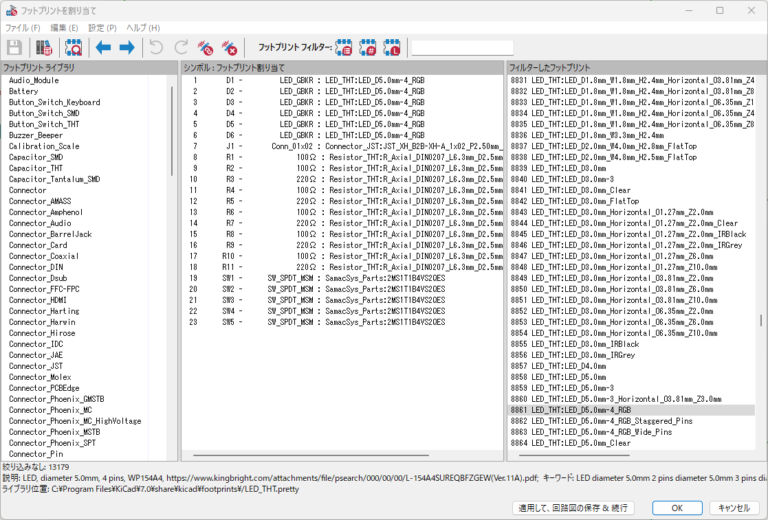Viewport: 768px width, 520px height.
Task: Go to next unassigned symbol arrow
Action: (127, 47)
